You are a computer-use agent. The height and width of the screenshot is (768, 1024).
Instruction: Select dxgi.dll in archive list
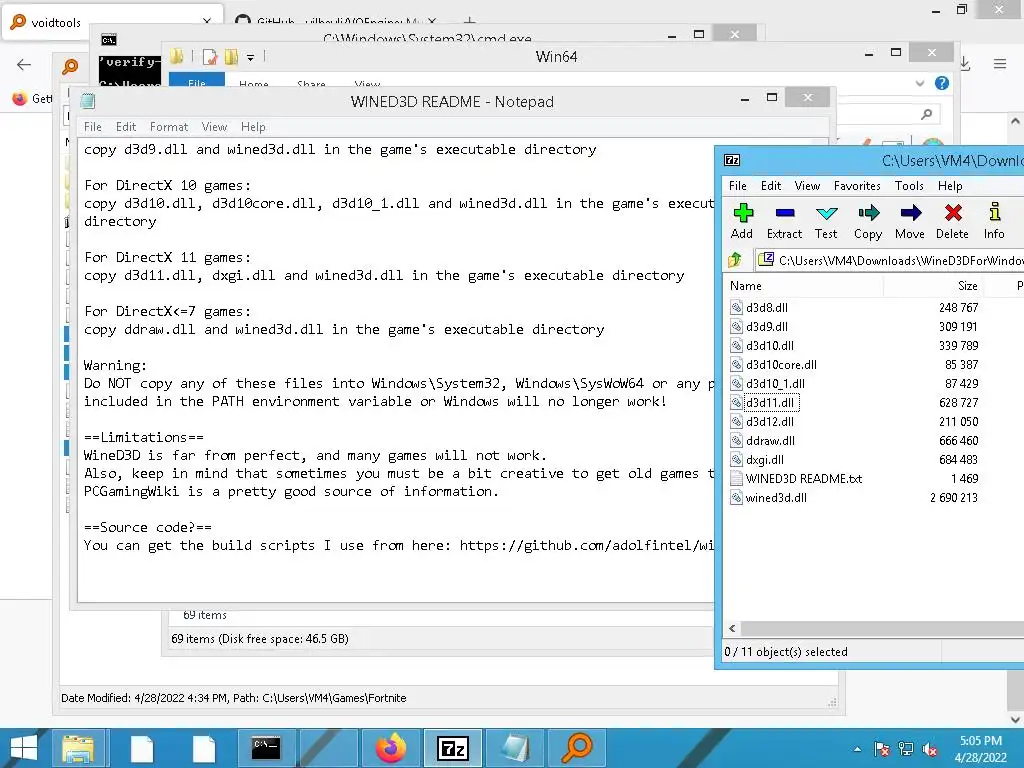765,460
